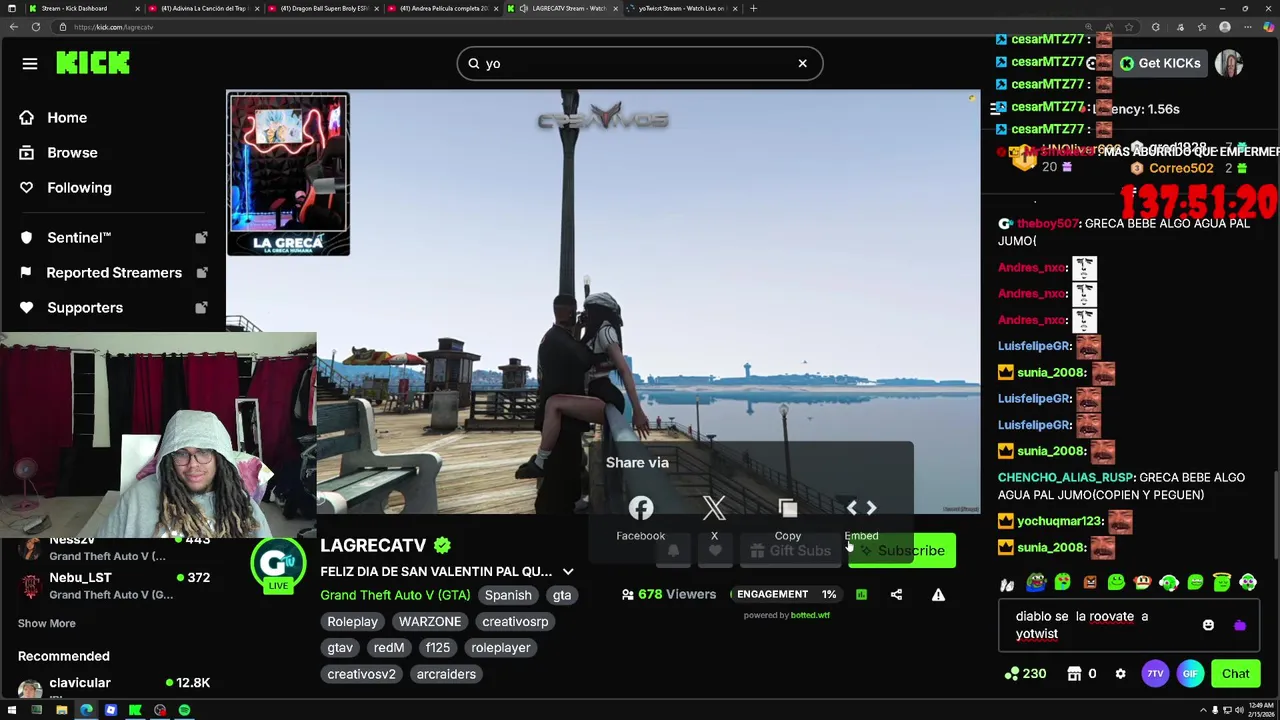This screenshot has height=720, width=1280.
Task: Open the 7TV emotes button
Action: pos(1155,674)
